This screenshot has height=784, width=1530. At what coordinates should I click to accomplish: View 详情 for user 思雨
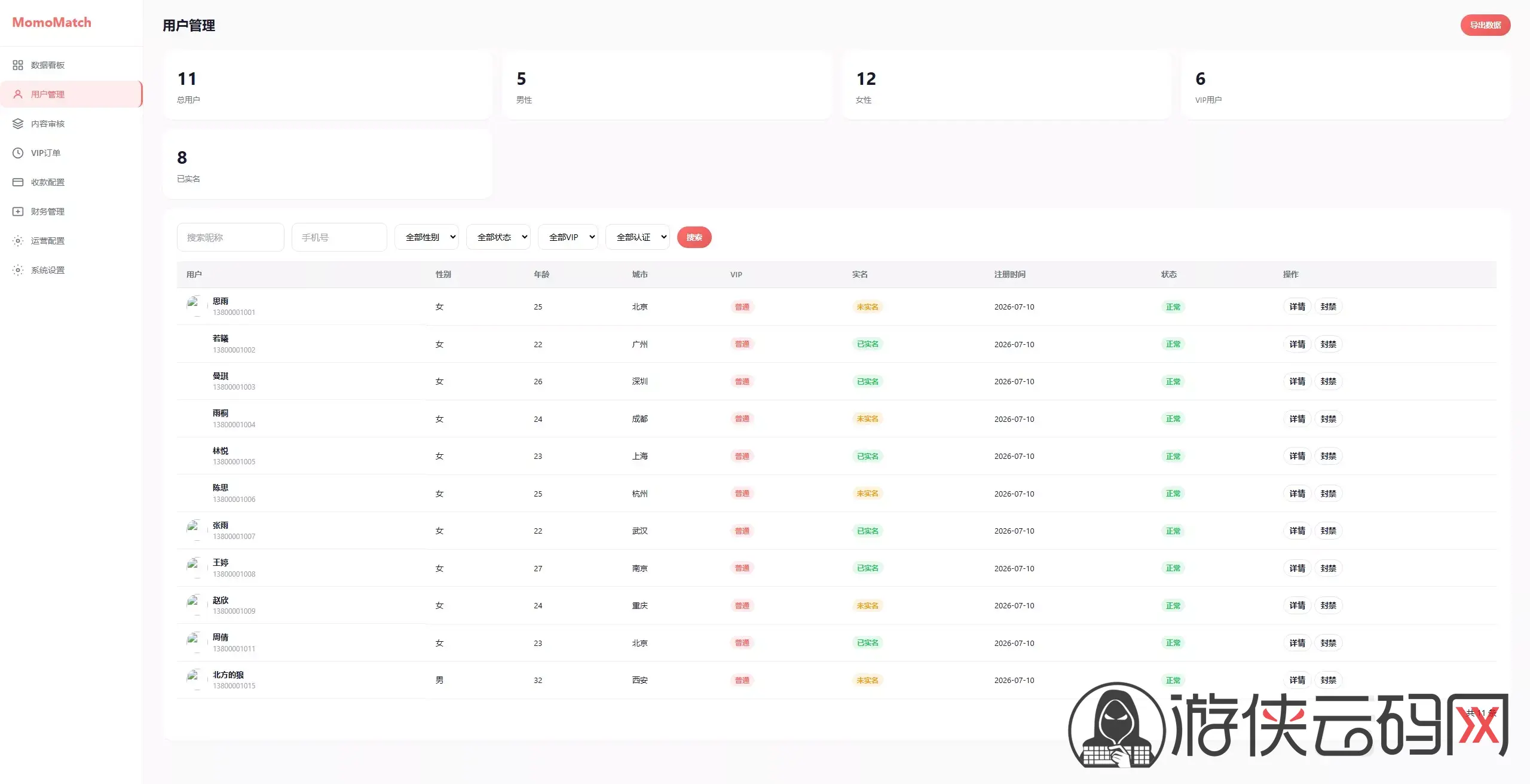(x=1297, y=307)
